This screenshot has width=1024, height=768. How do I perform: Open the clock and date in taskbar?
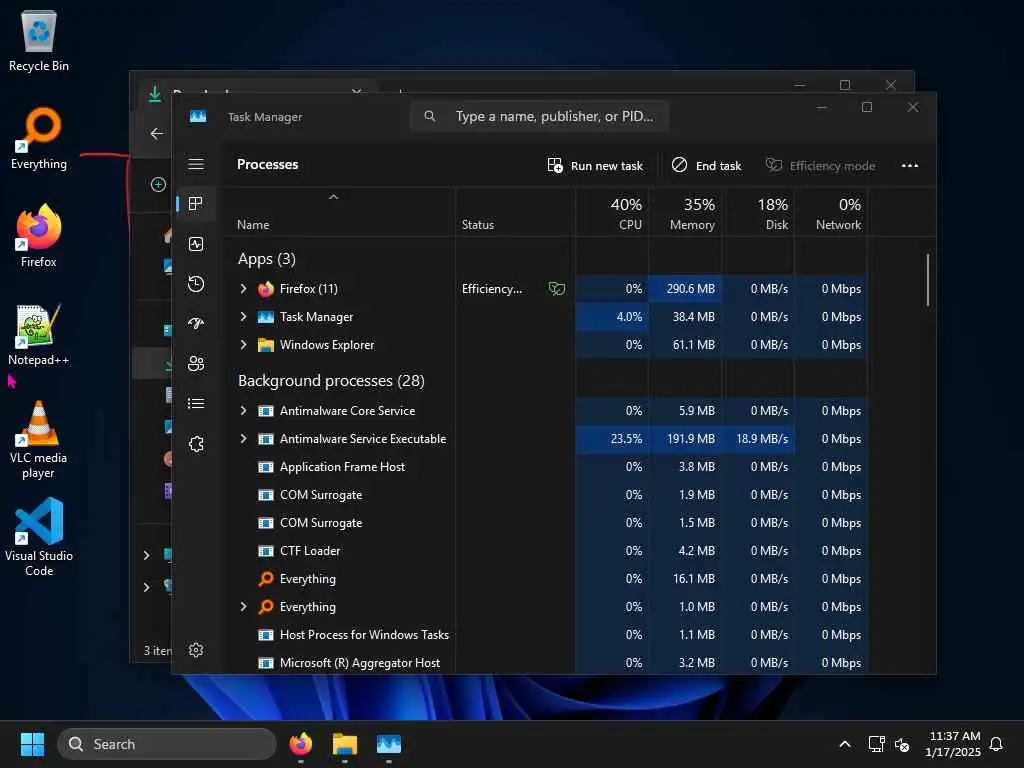[952, 744]
